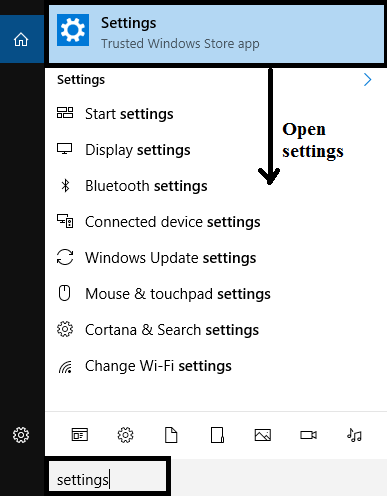Viewport: 387px width, 496px height.
Task: Click the Settings category header
Action: [x=81, y=80]
